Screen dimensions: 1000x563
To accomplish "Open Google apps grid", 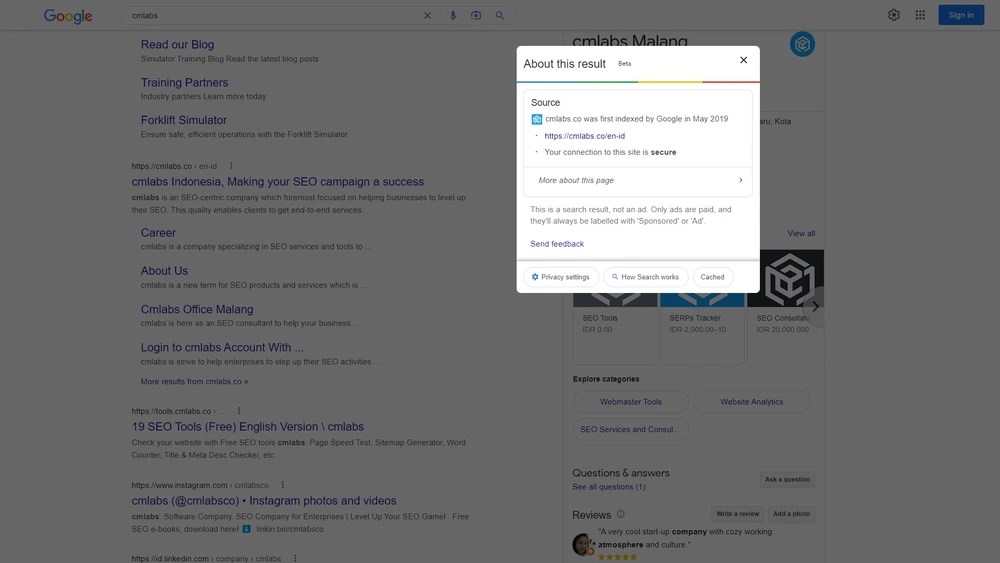I will click(920, 15).
